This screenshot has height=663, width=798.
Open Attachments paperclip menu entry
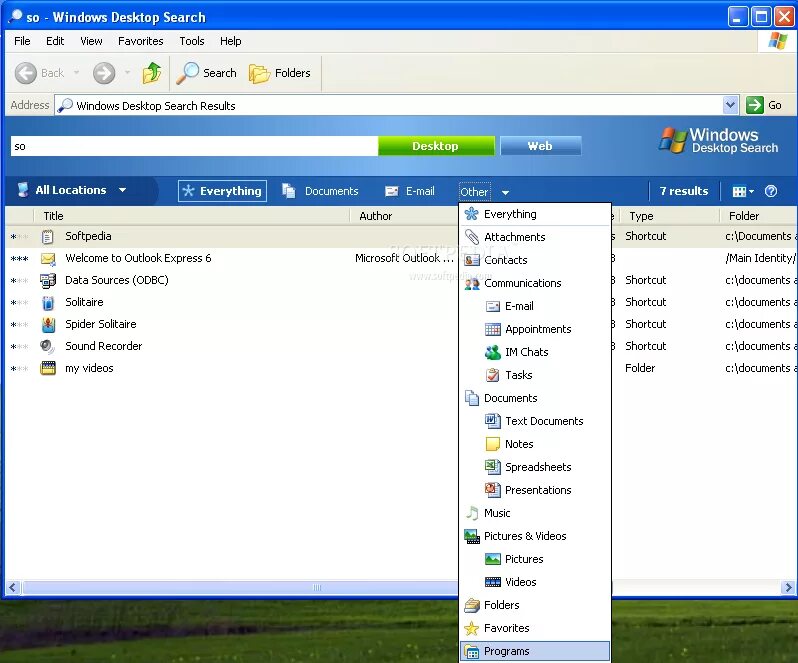tap(535, 237)
